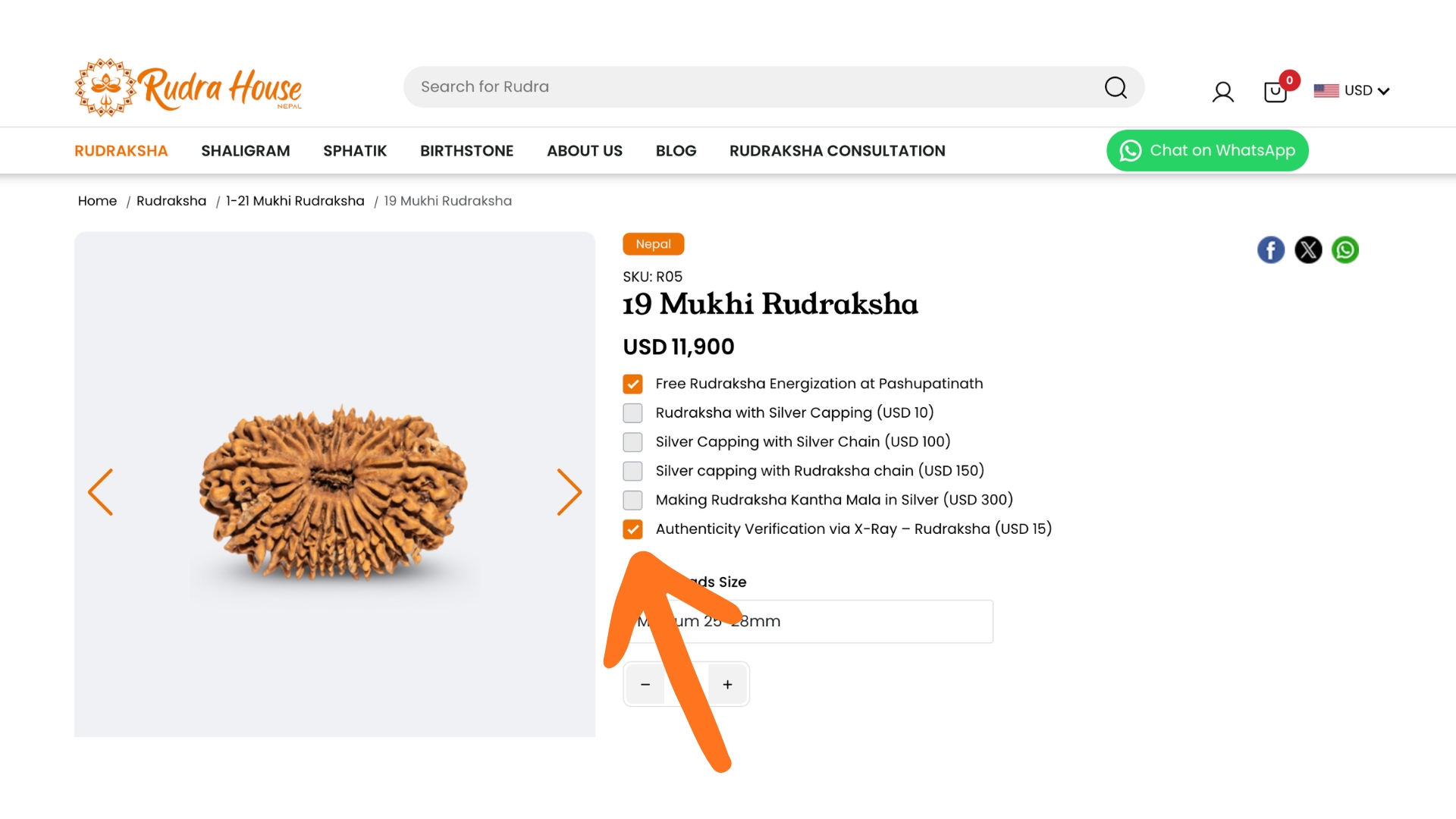The height and width of the screenshot is (819, 1456).
Task: Open the SHALIGRAM menu
Action: 245,151
